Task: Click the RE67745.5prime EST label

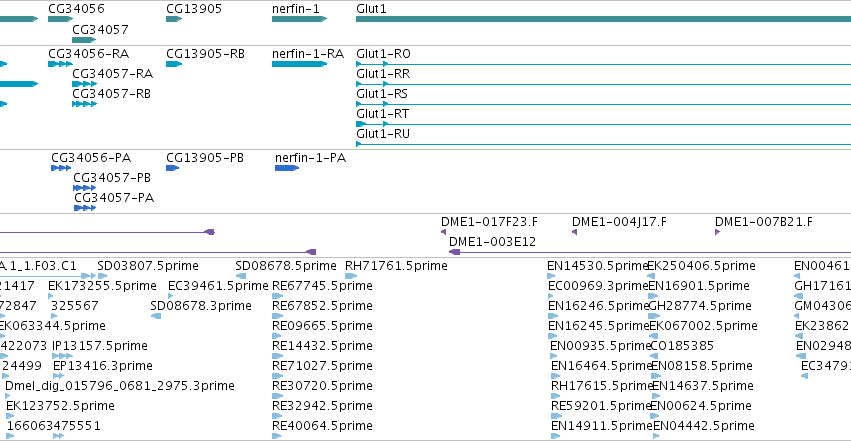Action: [x=322, y=286]
